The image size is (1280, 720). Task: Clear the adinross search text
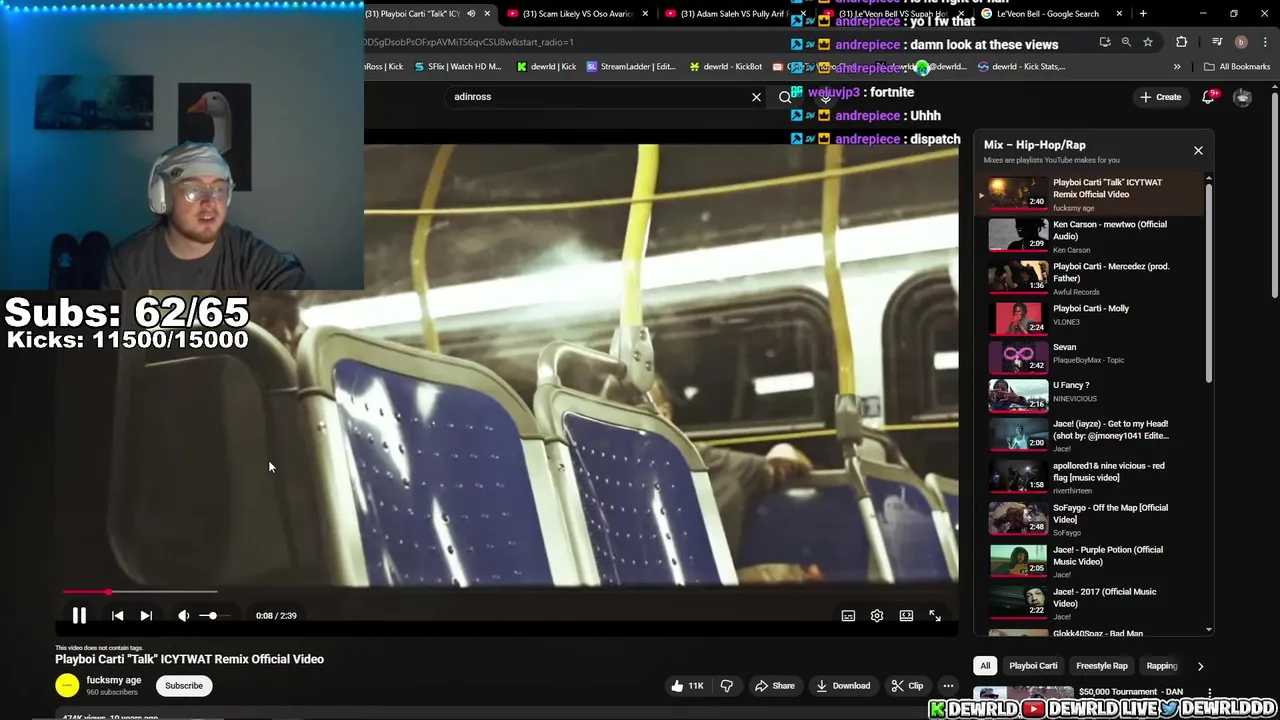click(756, 97)
